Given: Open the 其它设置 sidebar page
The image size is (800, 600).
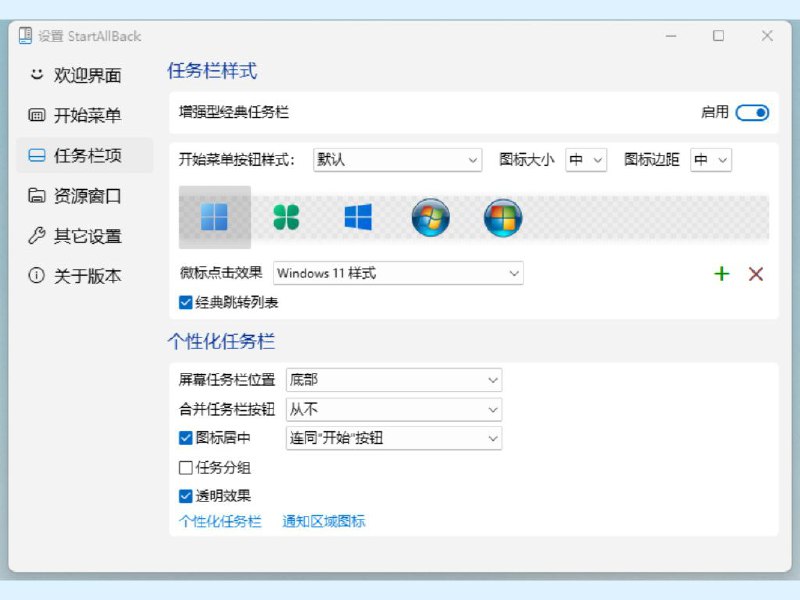Looking at the screenshot, I should 85,235.
